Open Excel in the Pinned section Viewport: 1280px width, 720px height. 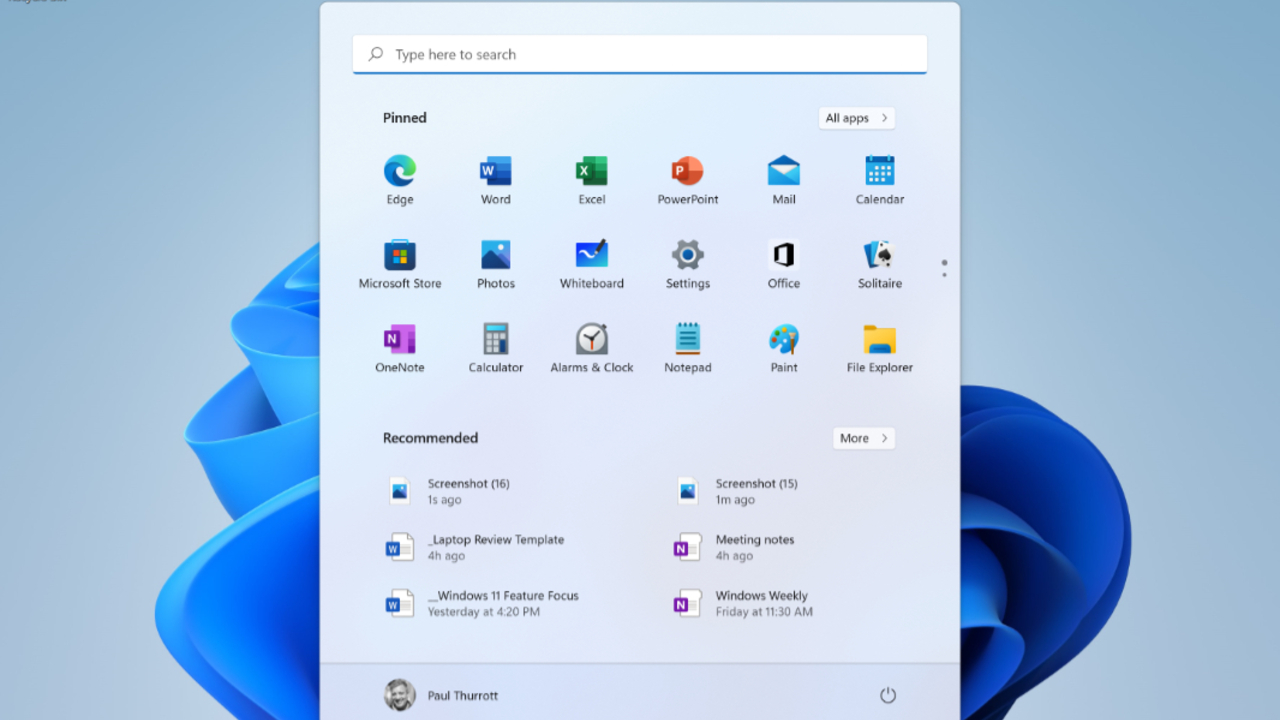(592, 180)
